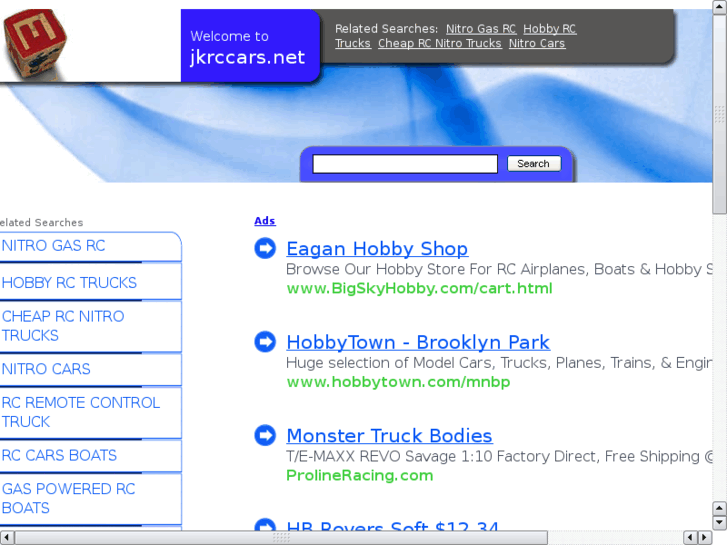Click the jkrccars.net welcome title

(x=248, y=57)
